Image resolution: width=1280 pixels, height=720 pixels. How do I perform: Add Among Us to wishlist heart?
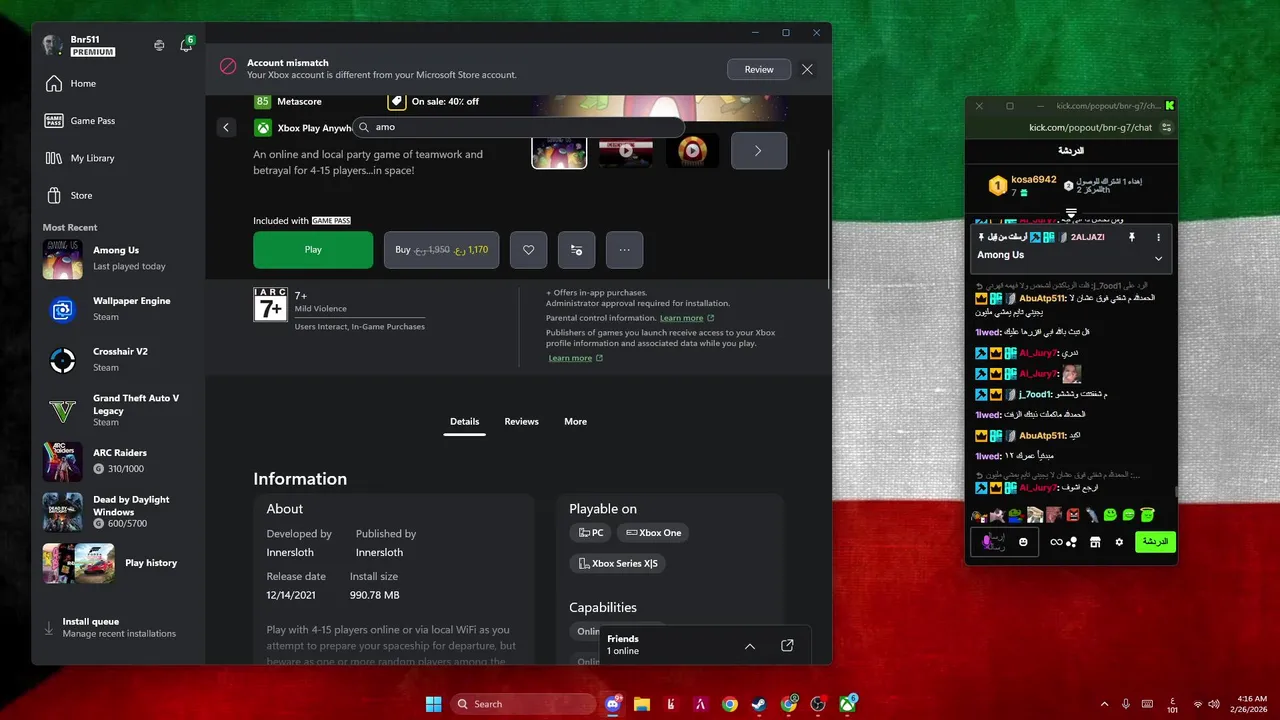(529, 250)
